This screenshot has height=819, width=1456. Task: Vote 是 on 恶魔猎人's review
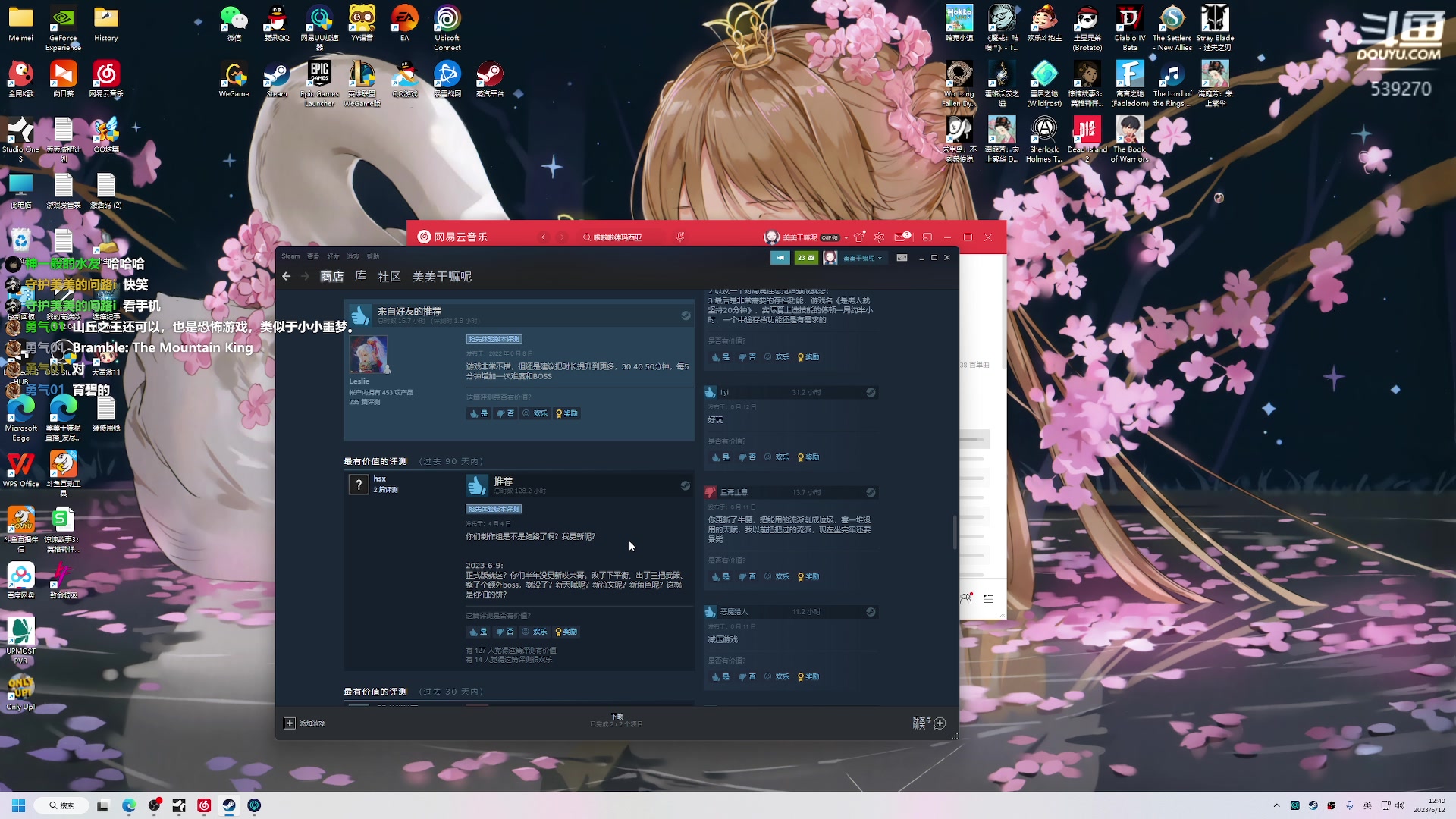tap(720, 677)
